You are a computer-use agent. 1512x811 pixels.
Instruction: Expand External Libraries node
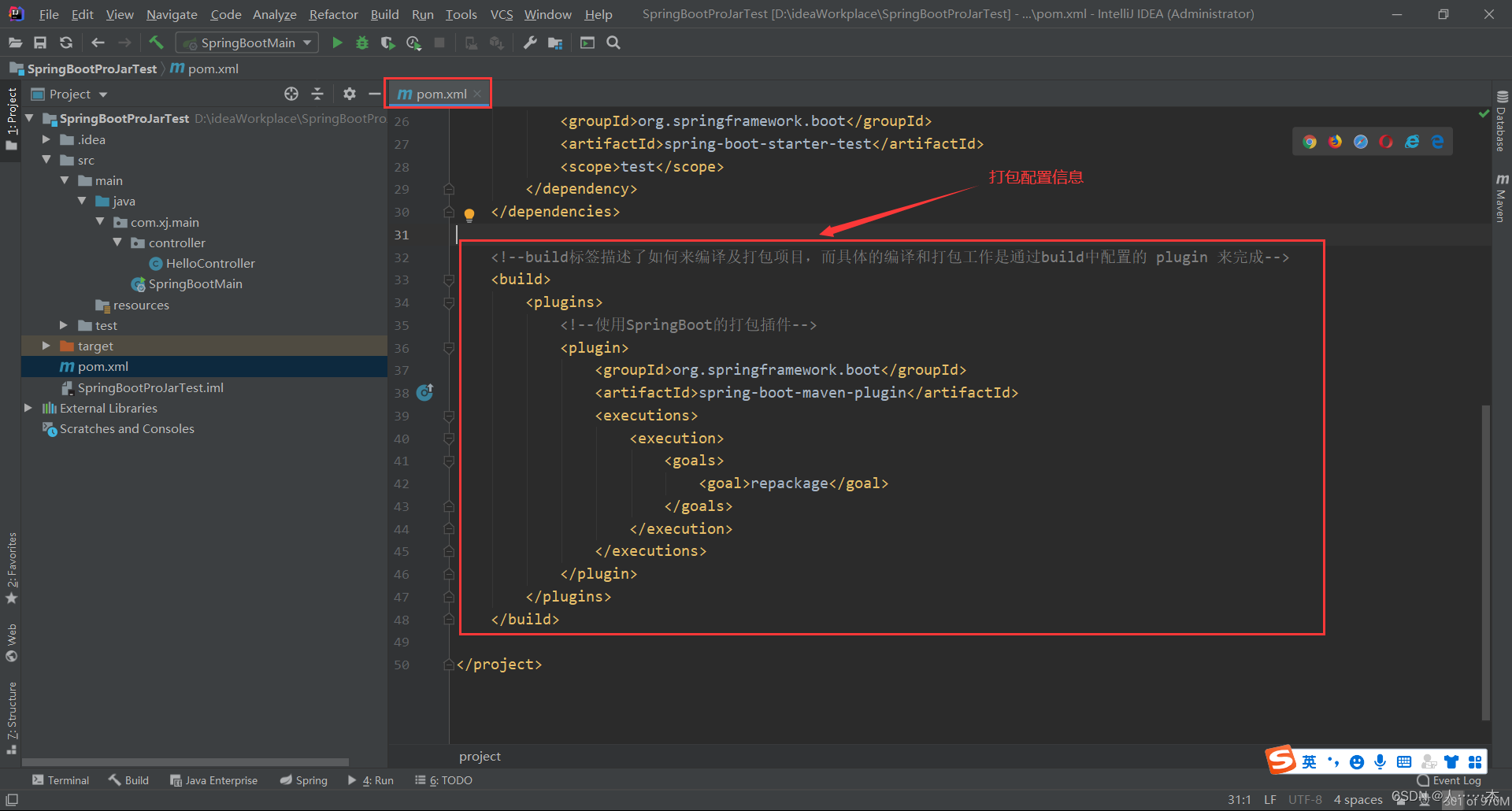(29, 408)
